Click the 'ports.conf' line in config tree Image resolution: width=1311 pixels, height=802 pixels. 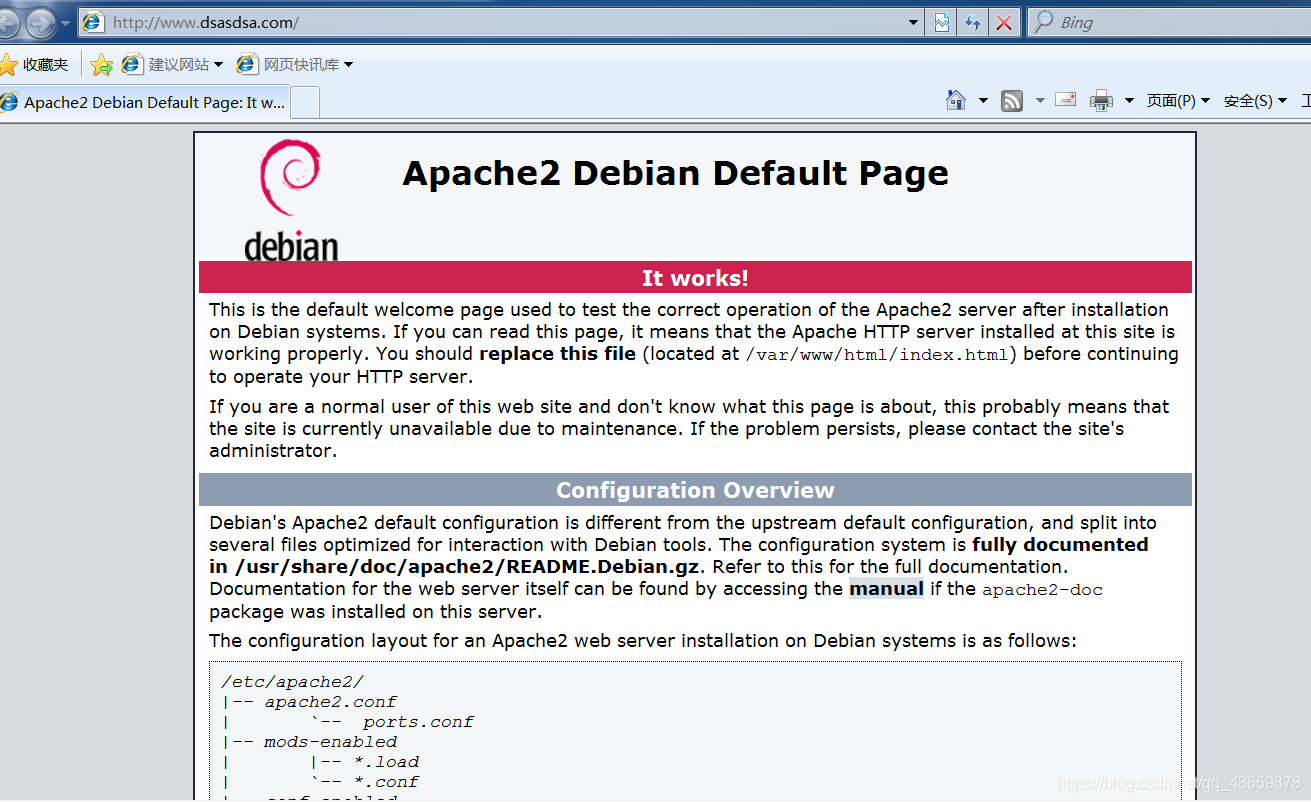pyautogui.click(x=418, y=722)
